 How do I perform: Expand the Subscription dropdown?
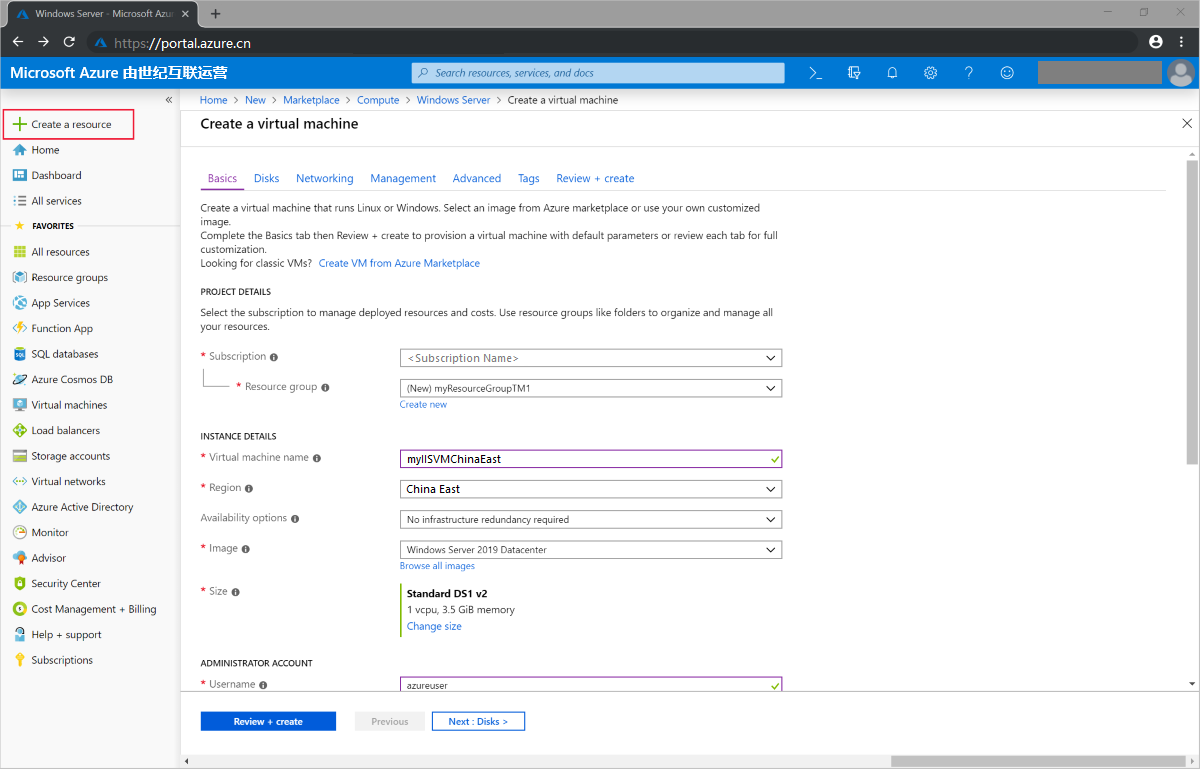[590, 358]
